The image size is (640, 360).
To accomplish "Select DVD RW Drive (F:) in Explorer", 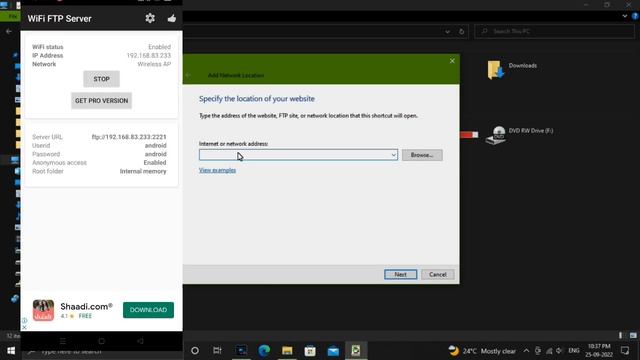I will (519, 135).
